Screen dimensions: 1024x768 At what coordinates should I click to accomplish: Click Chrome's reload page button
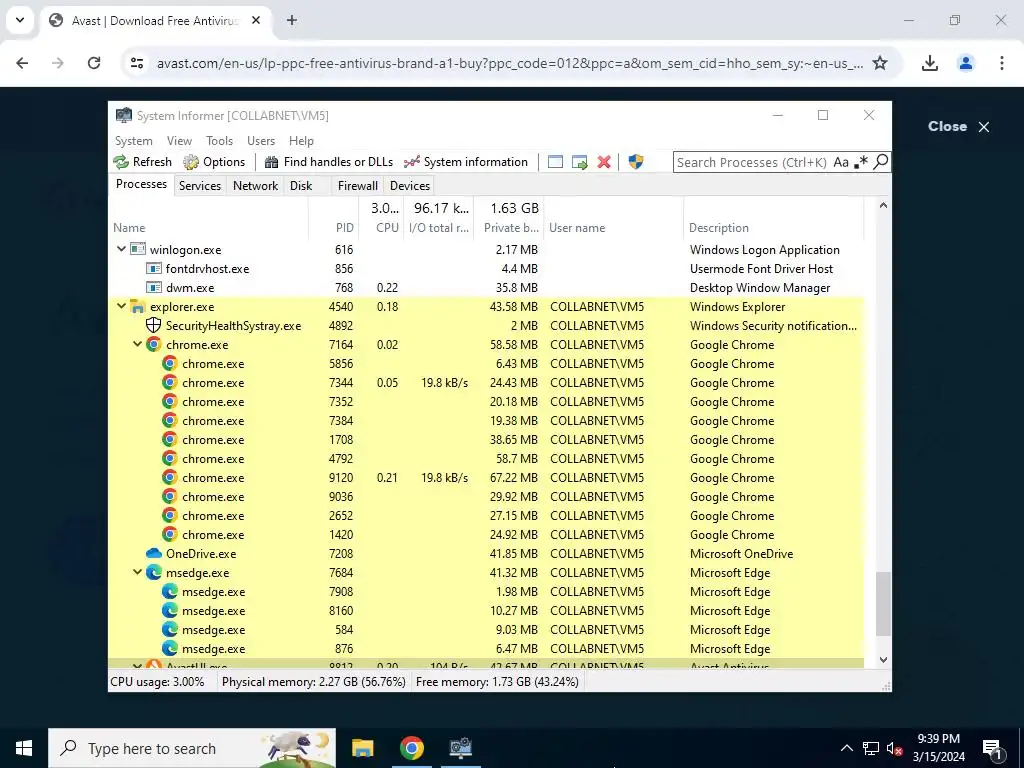coord(94,63)
